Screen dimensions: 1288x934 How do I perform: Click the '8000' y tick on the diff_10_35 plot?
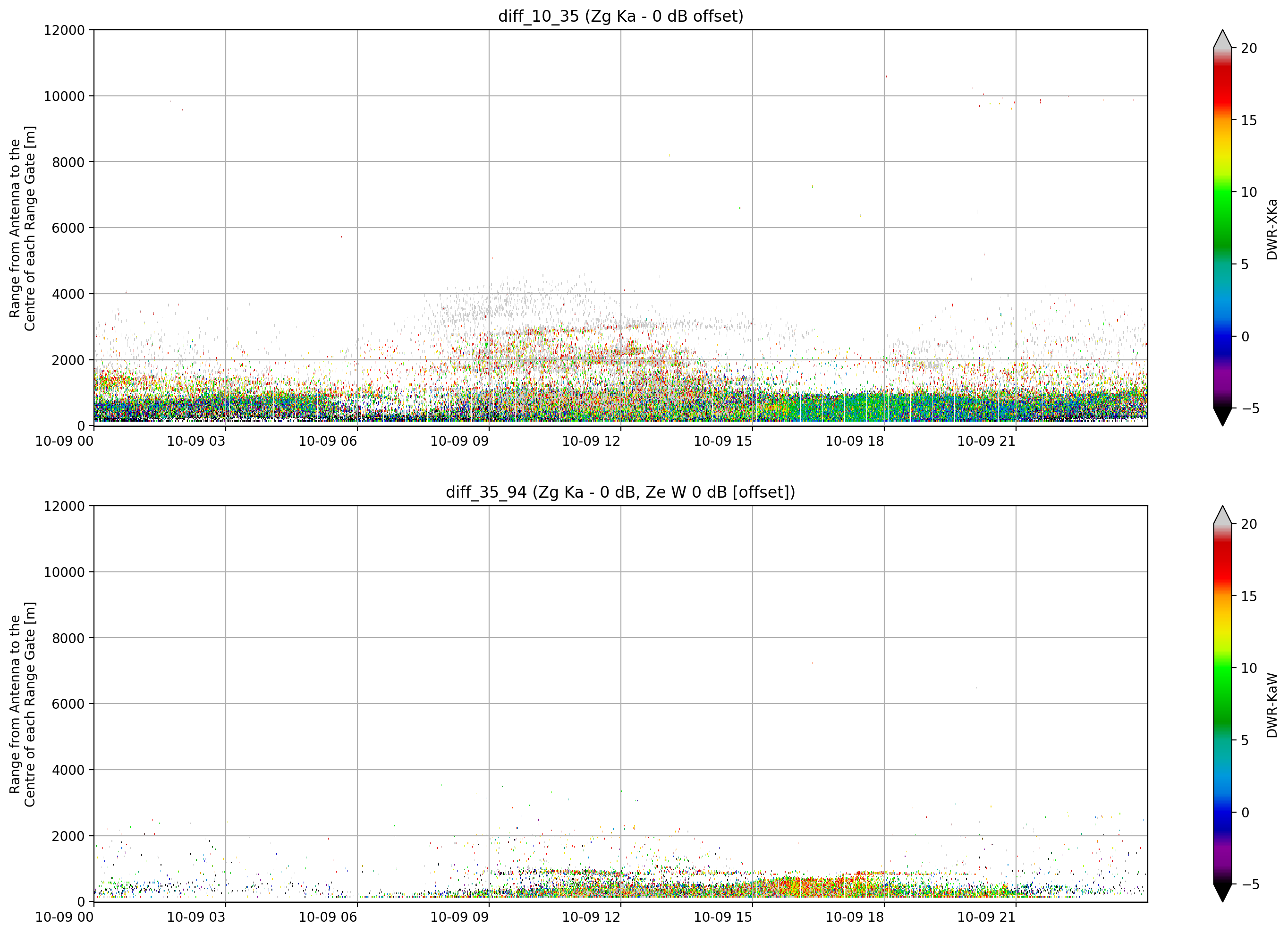click(x=68, y=162)
